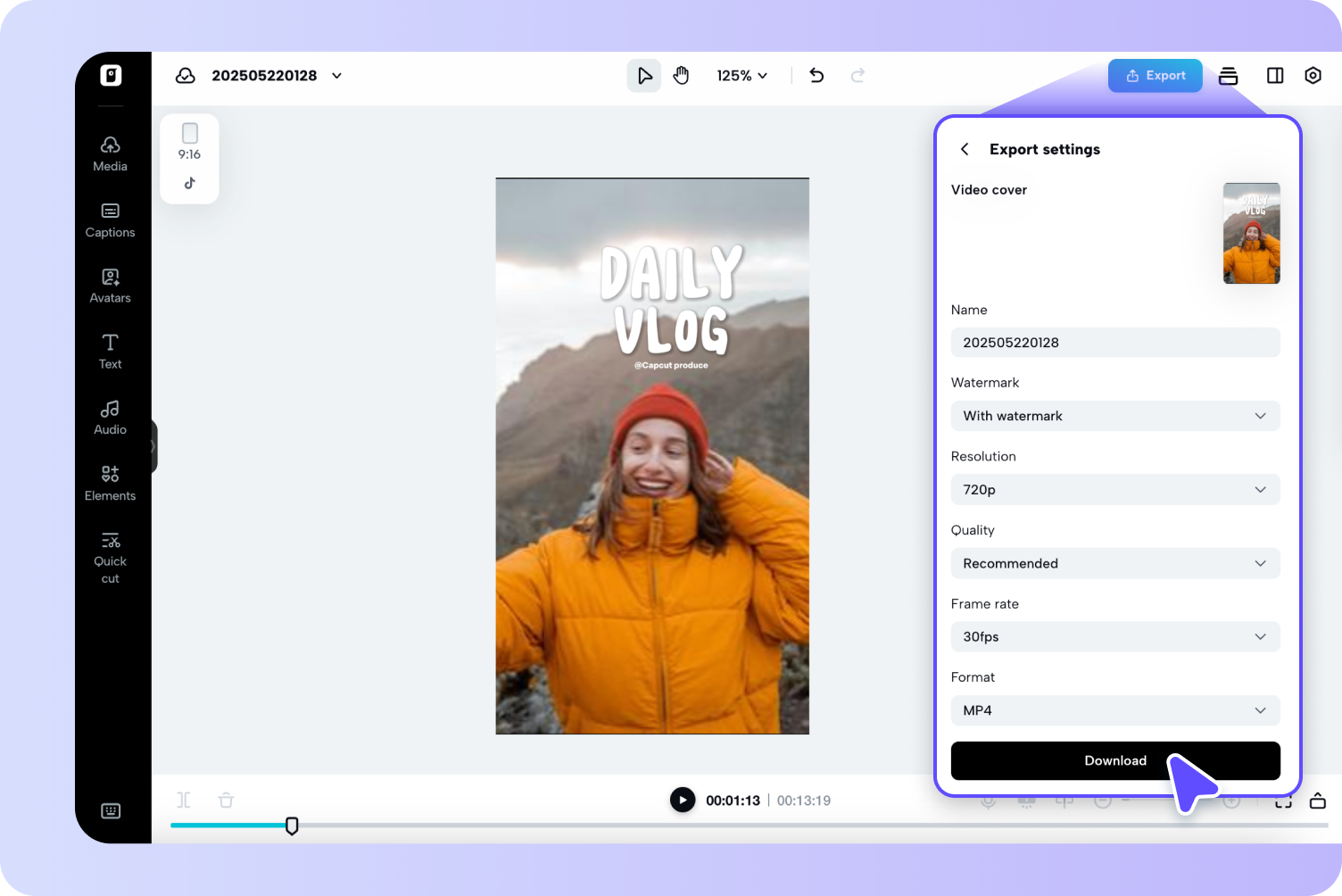Viewport: 1342px width, 896px height.
Task: Click the Export button
Action: pos(1155,75)
